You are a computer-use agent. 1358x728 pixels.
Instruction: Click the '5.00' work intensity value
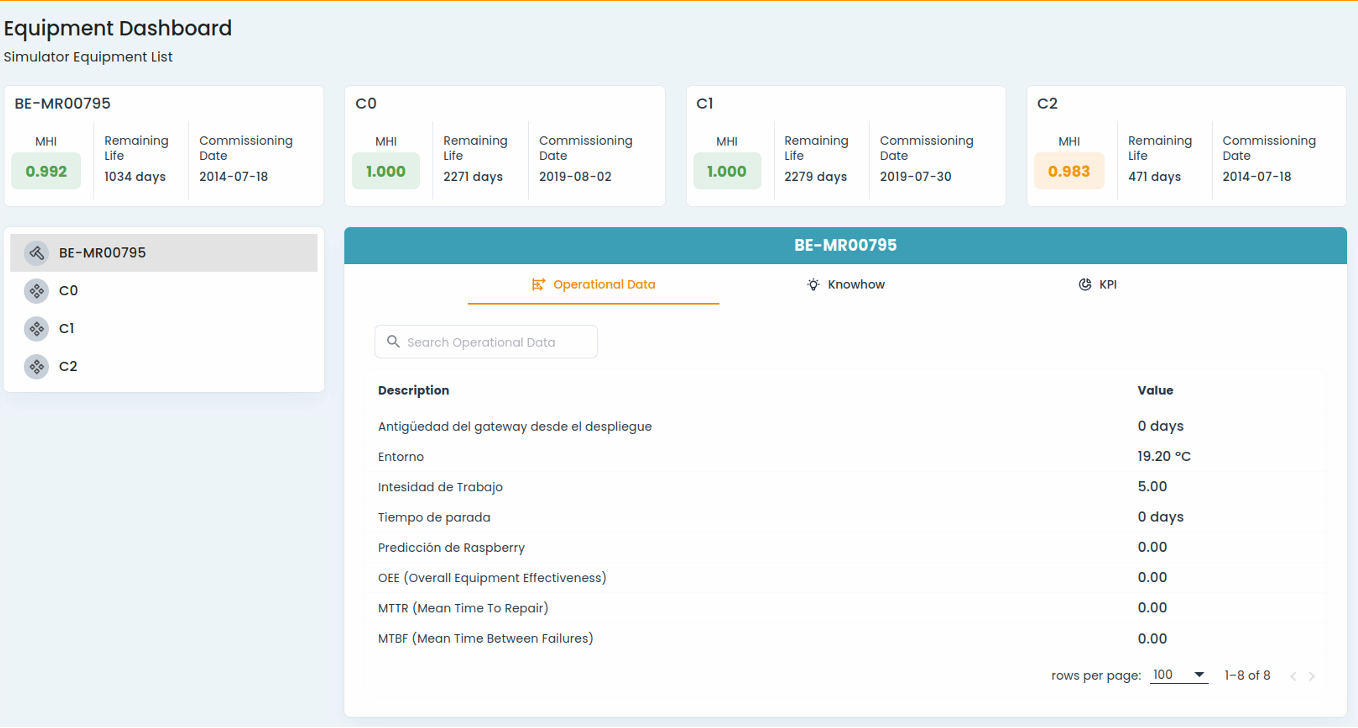tap(1152, 486)
